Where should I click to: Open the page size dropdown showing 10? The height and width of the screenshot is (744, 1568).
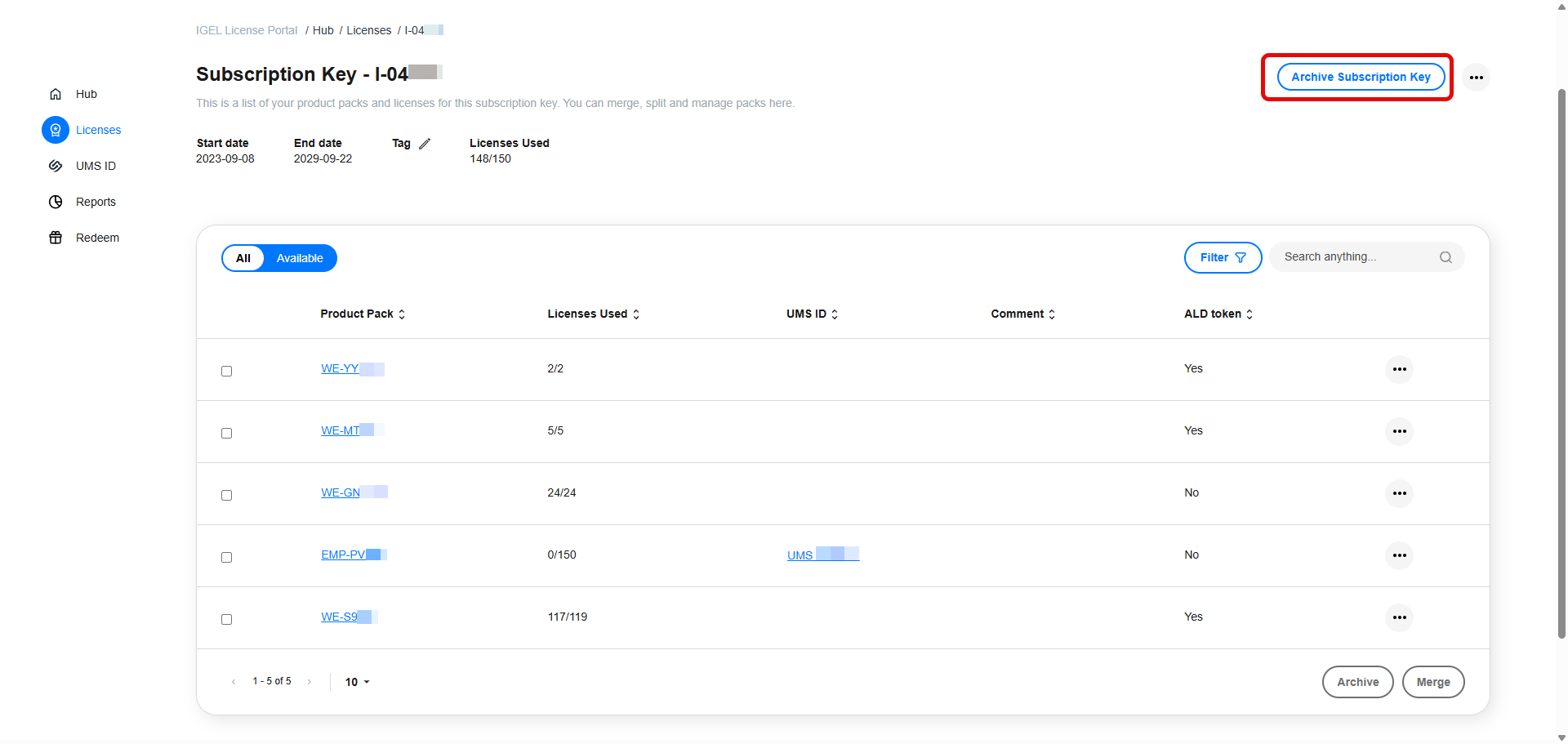click(357, 682)
